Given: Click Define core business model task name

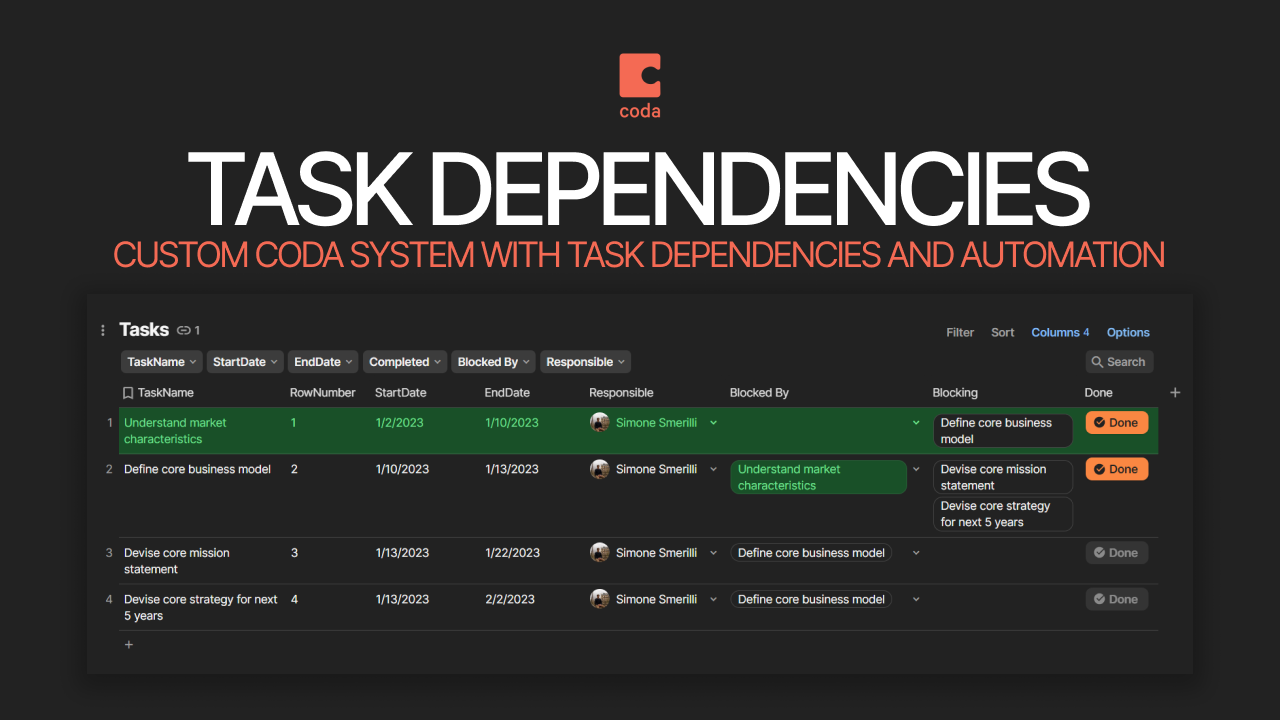Looking at the screenshot, I should [x=197, y=469].
